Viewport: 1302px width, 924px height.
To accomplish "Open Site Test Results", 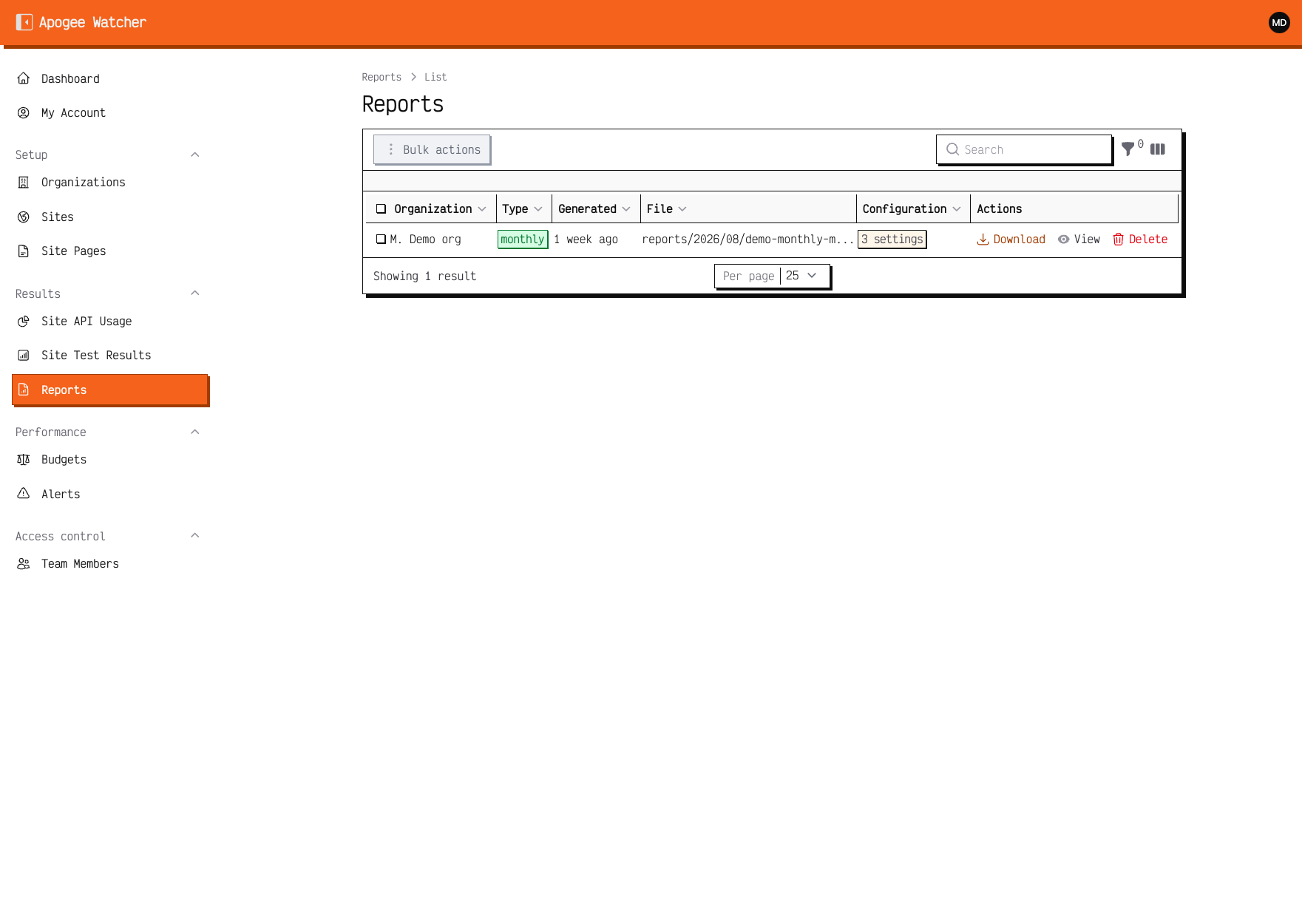I will tap(109, 356).
